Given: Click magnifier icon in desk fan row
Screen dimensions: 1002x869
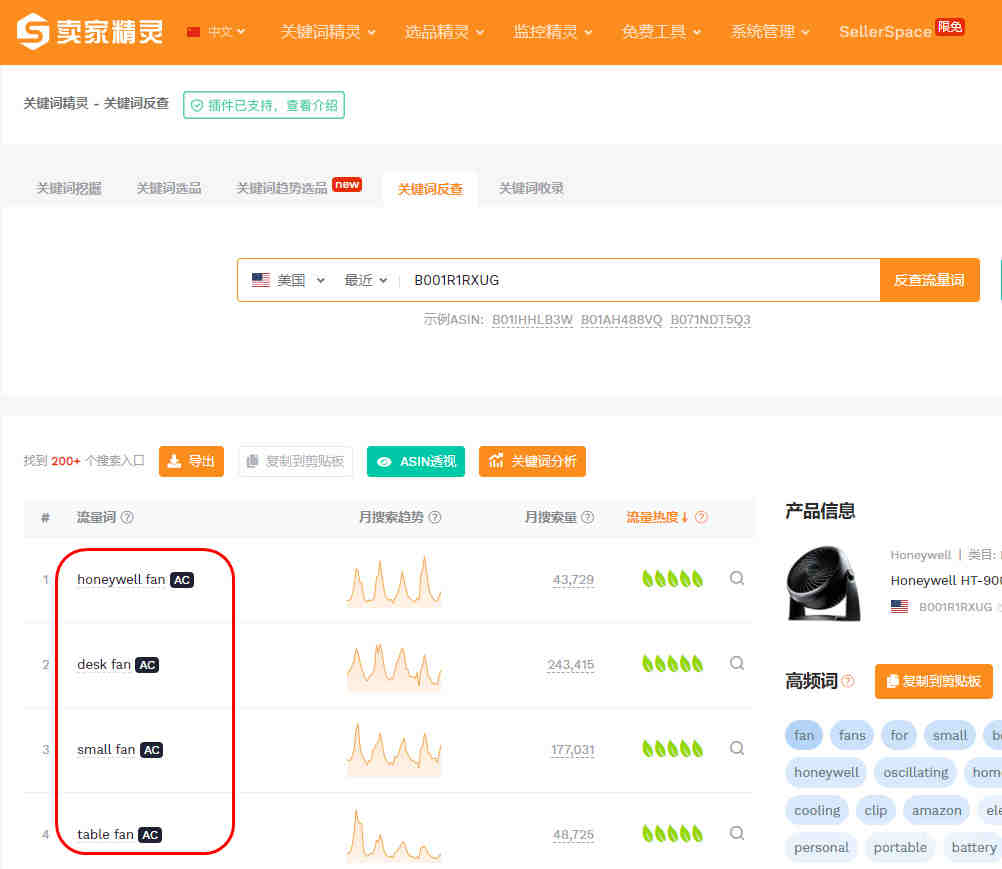Looking at the screenshot, I should tap(737, 663).
